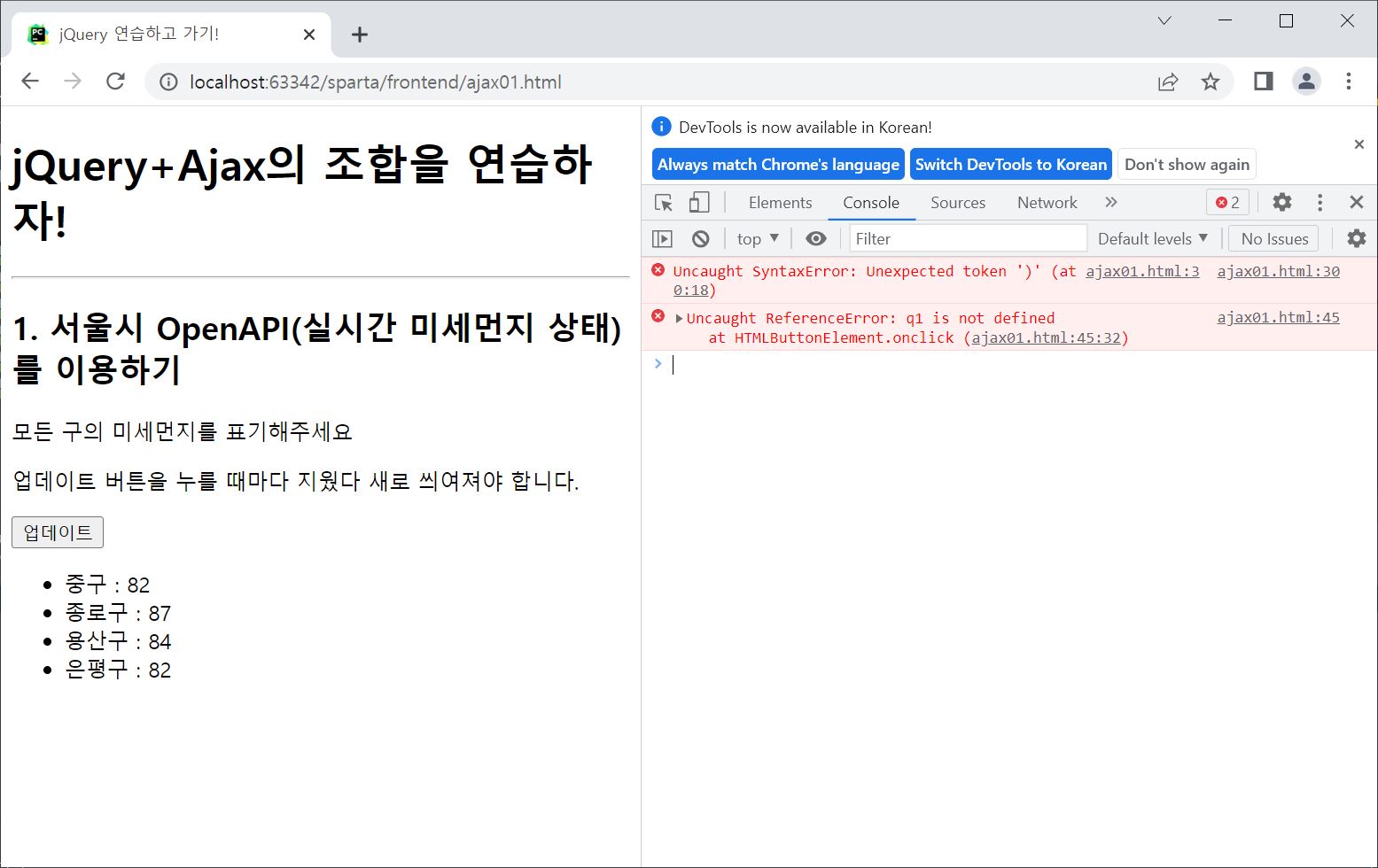This screenshot has width=1378, height=868.
Task: Select the Console tab
Action: click(871, 203)
